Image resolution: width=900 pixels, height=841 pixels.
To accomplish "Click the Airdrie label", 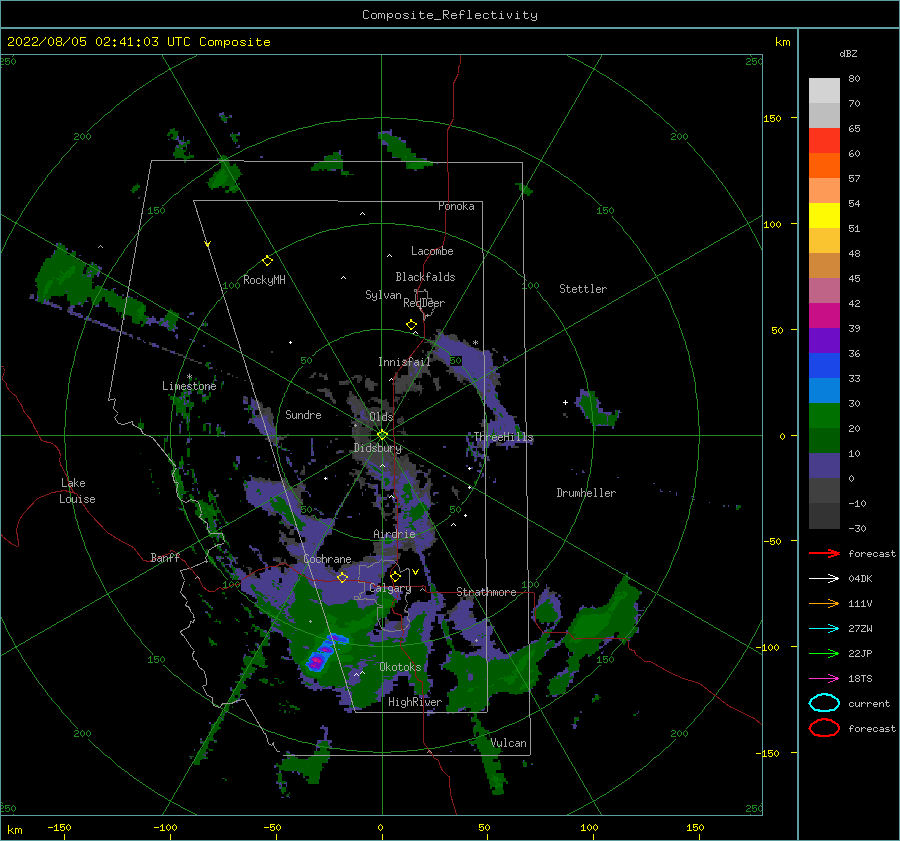I will click(394, 534).
